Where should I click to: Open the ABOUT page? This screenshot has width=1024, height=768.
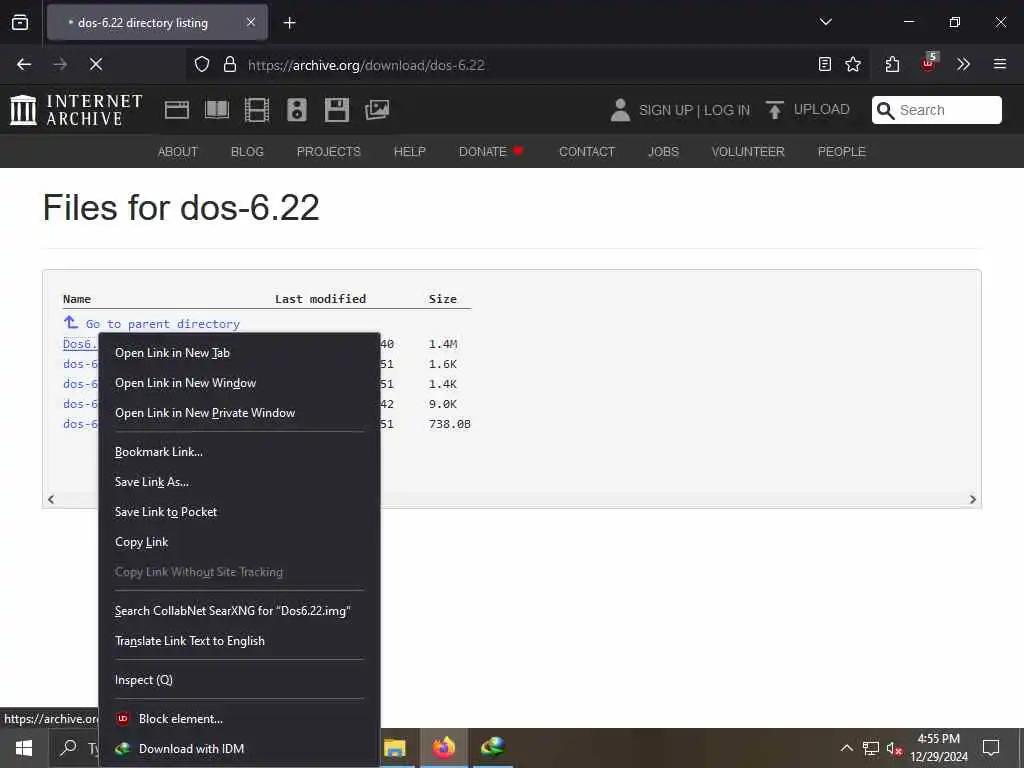(x=178, y=152)
